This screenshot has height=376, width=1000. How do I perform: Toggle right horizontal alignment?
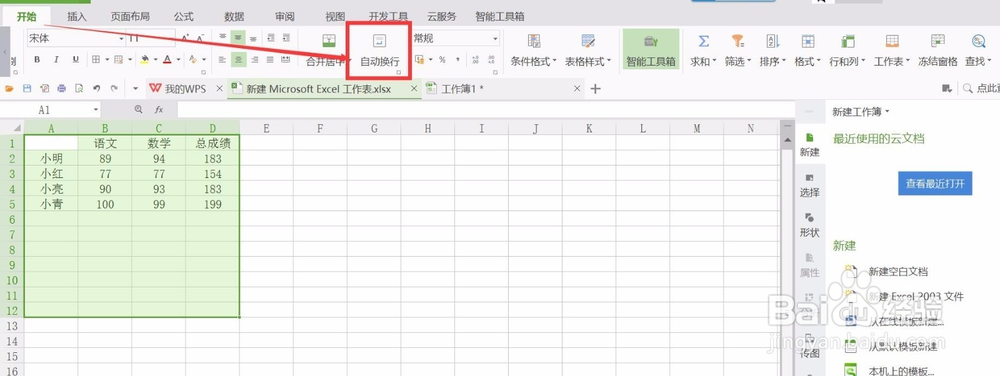click(x=254, y=59)
